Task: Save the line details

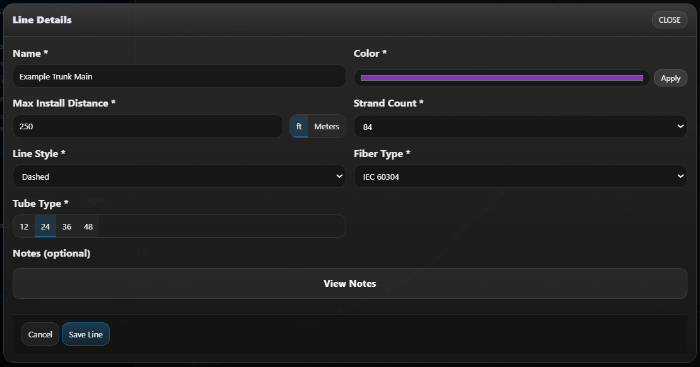Action: pyautogui.click(x=86, y=334)
